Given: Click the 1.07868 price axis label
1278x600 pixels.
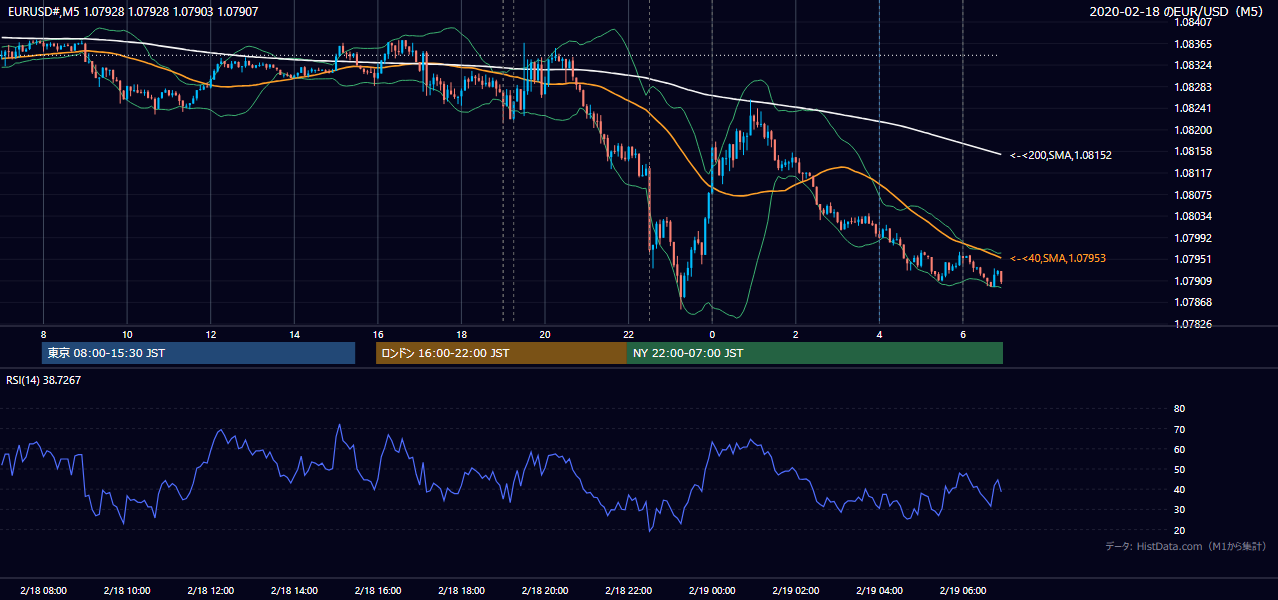Looking at the screenshot, I should click(x=1193, y=302).
